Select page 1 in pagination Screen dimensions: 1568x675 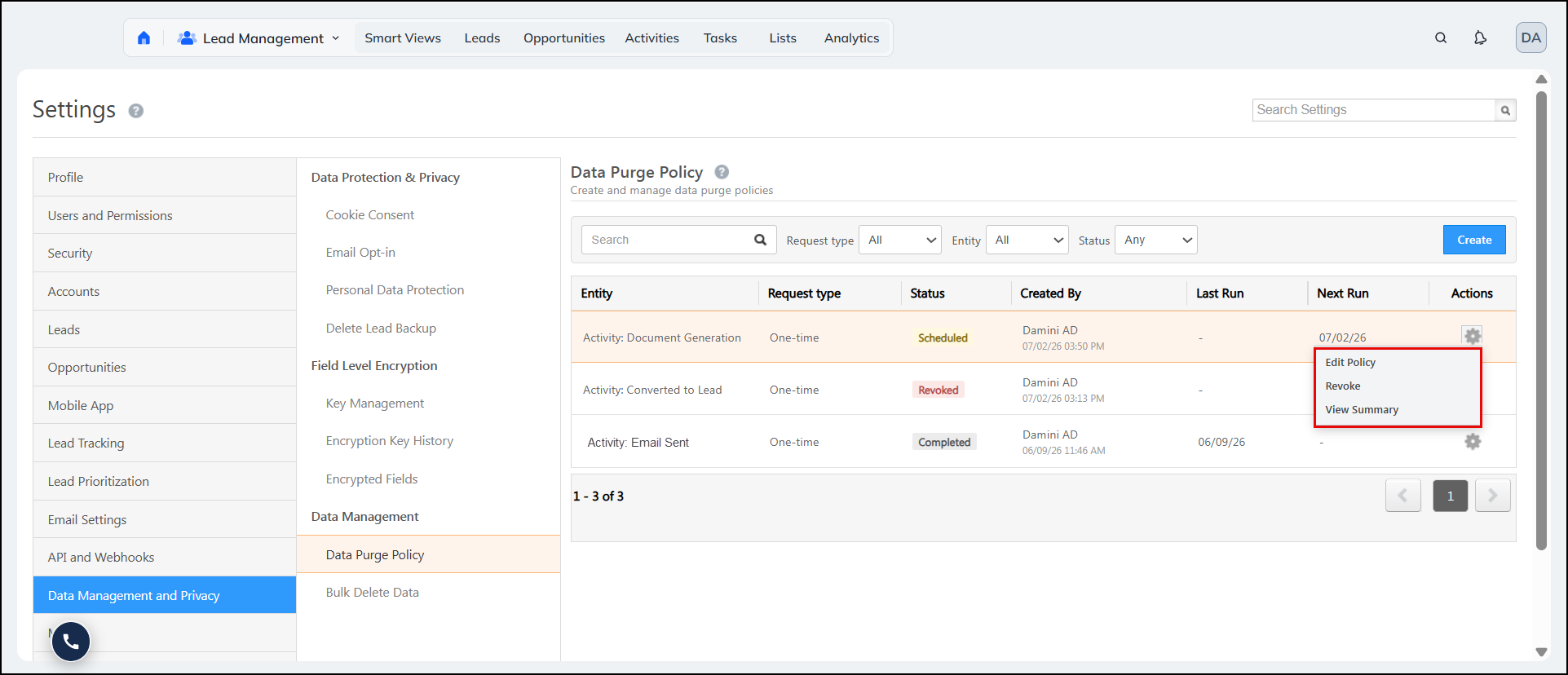pyautogui.click(x=1450, y=496)
